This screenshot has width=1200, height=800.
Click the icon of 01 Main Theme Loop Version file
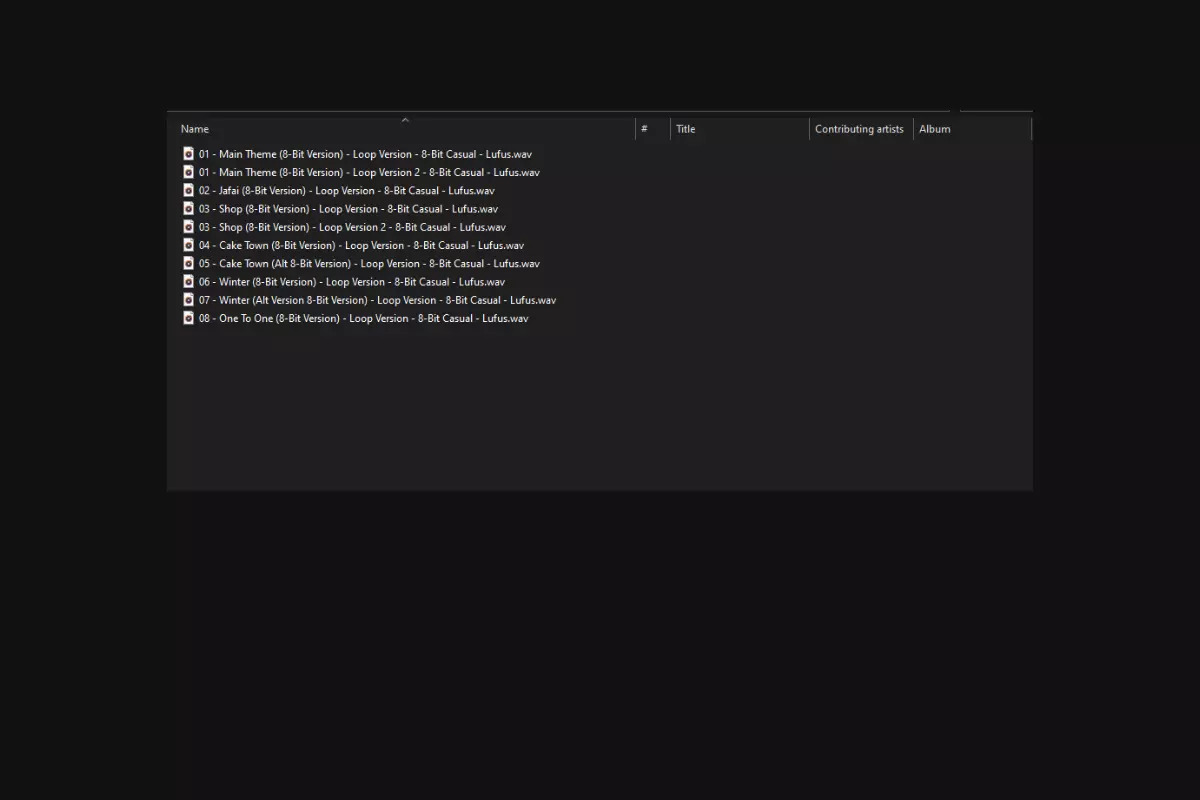(x=188, y=154)
